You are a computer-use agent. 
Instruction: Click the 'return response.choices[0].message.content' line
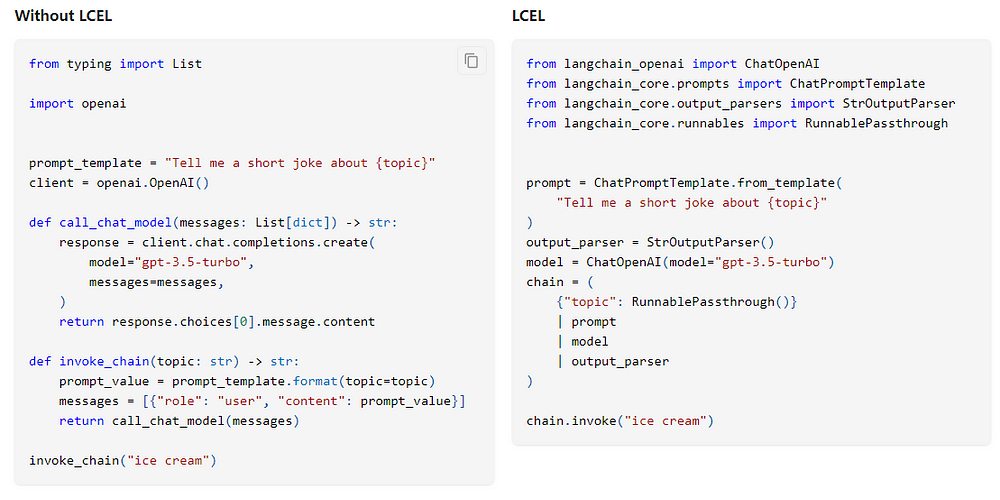point(217,322)
